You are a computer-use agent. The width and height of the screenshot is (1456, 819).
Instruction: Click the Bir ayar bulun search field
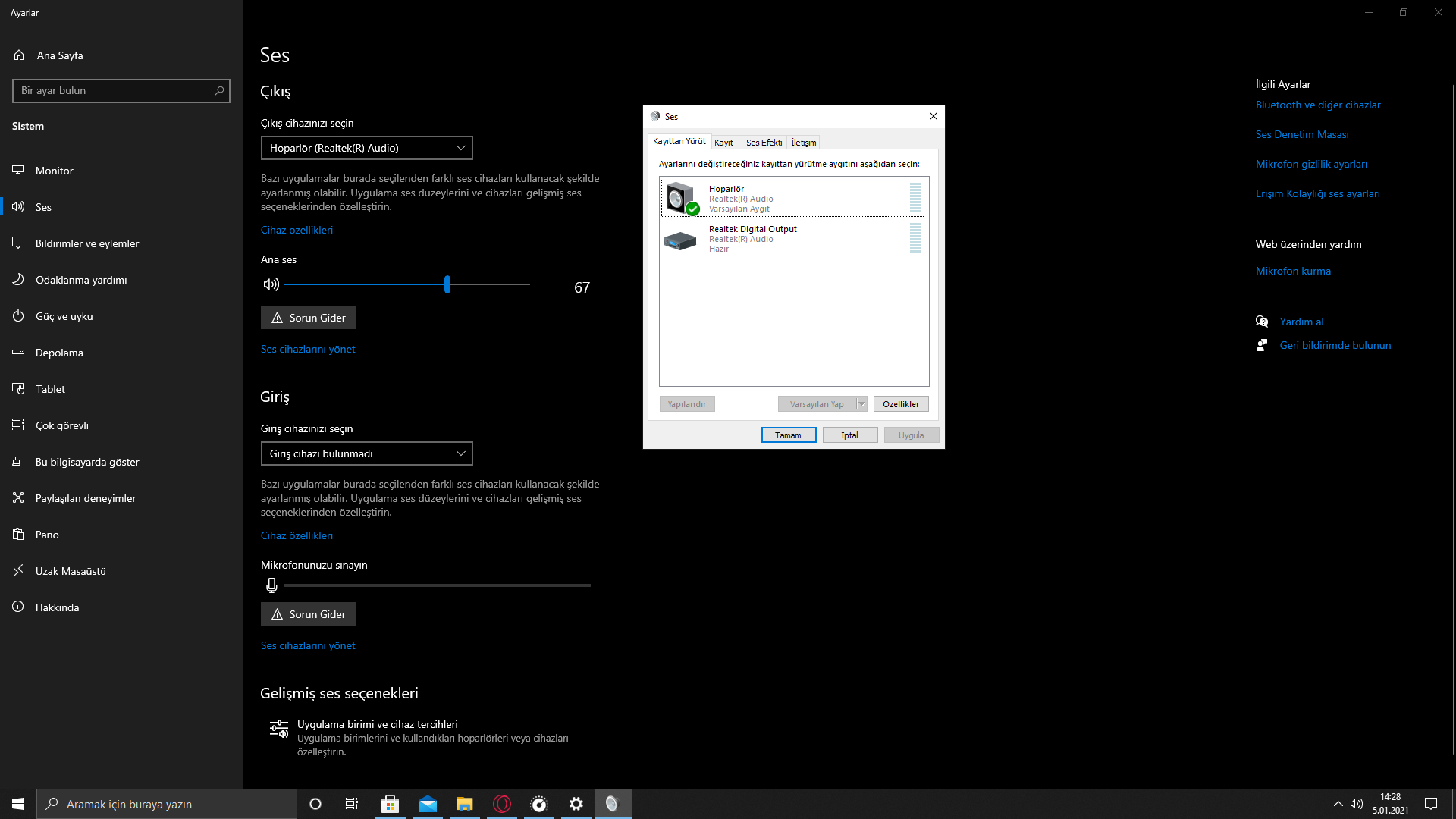(114, 91)
